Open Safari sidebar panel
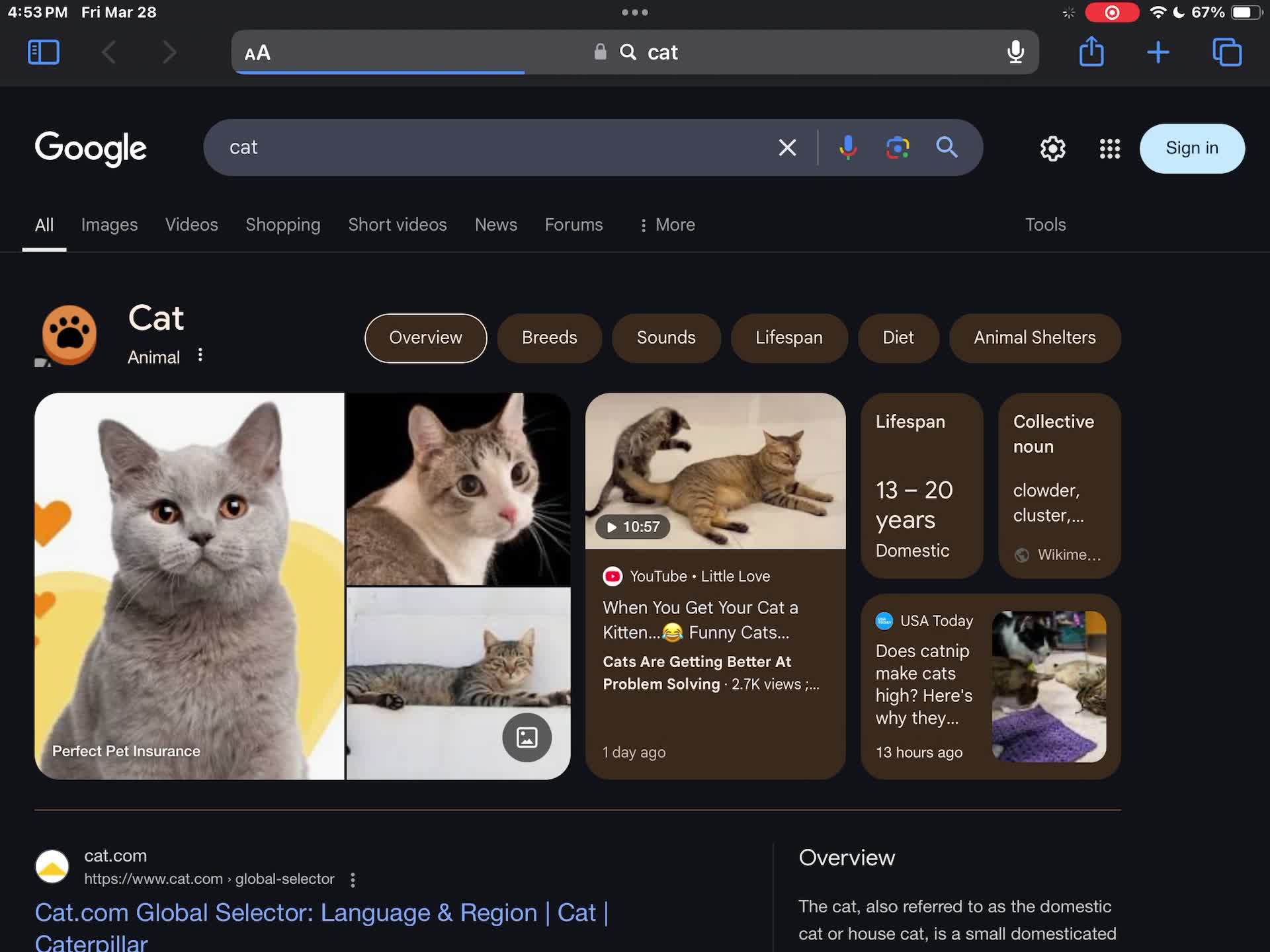Screen dimensions: 1270x952 tap(44, 52)
